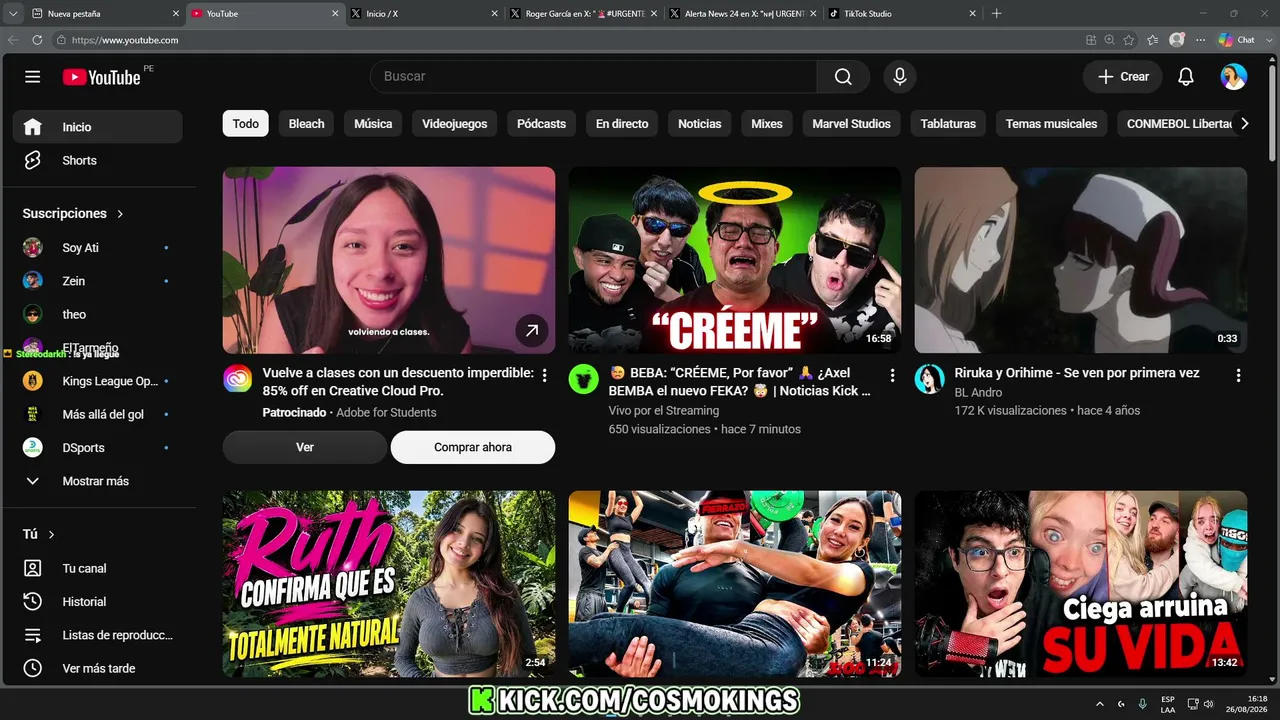Open the notifications bell

click(1185, 77)
